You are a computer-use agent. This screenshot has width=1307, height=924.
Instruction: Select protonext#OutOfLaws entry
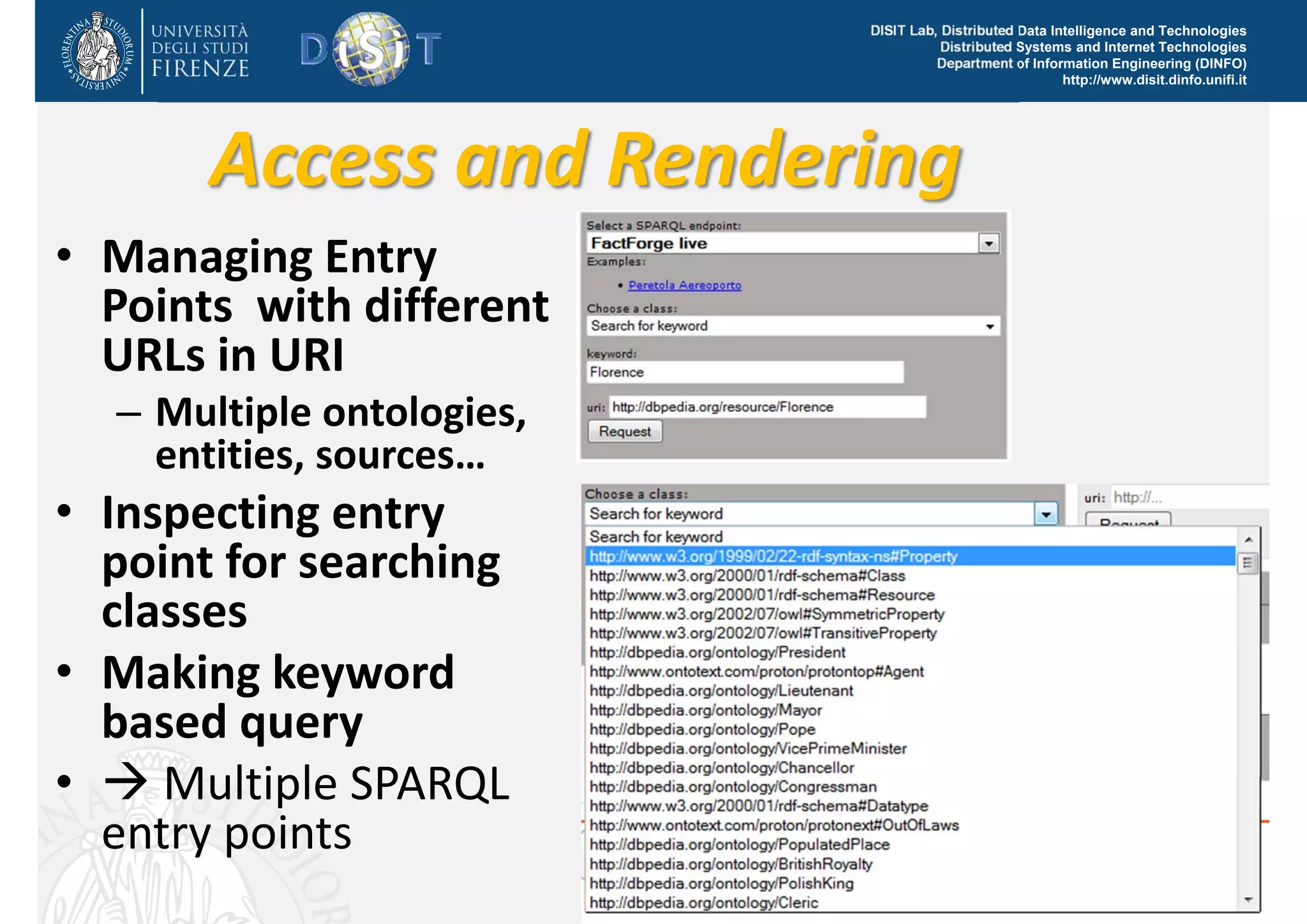pyautogui.click(x=911, y=825)
